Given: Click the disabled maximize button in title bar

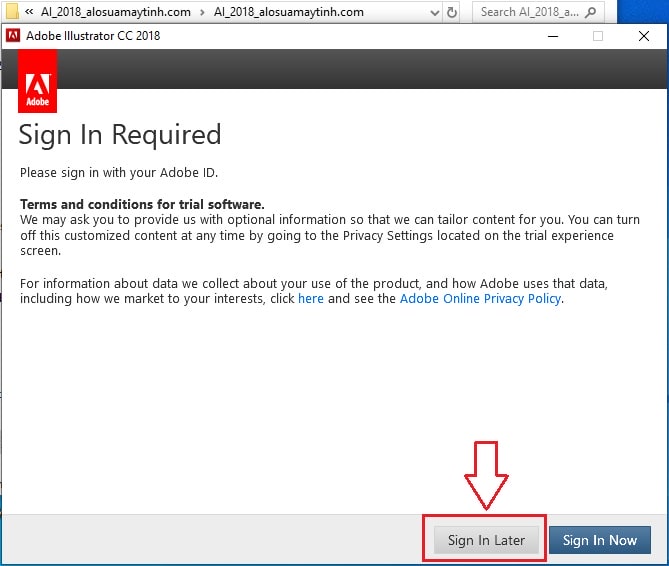Looking at the screenshot, I should point(598,36).
